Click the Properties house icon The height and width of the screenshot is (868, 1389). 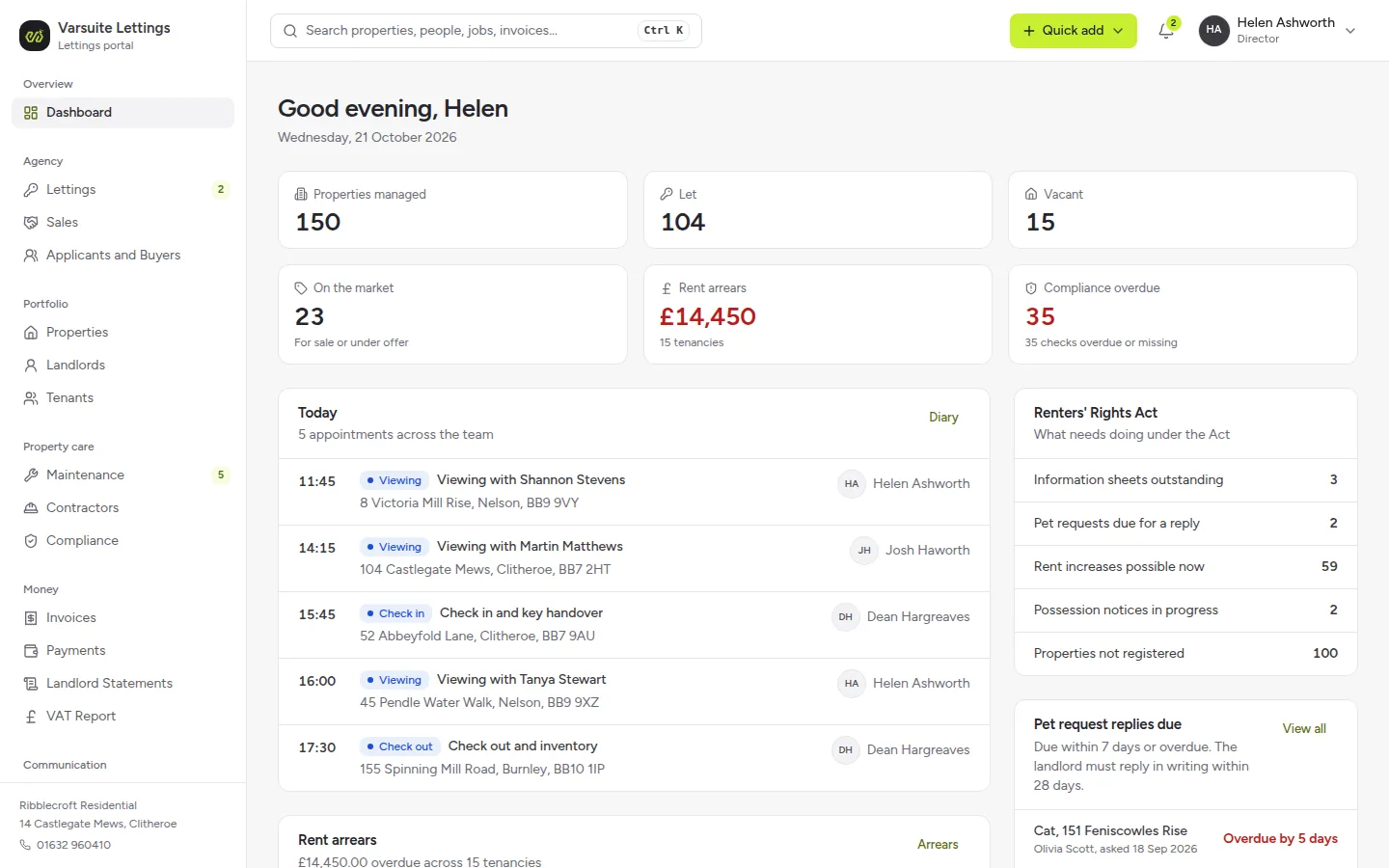click(31, 333)
